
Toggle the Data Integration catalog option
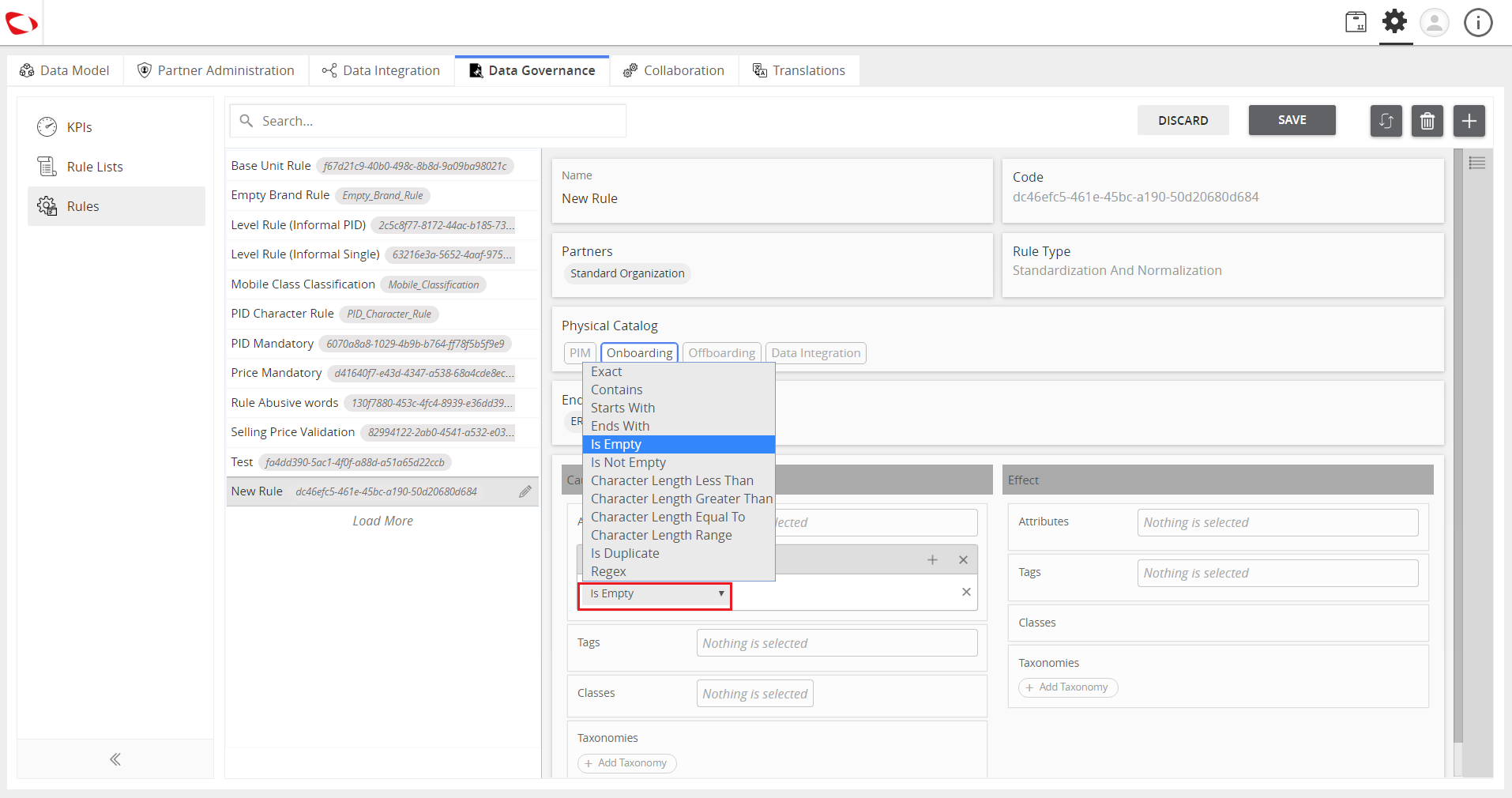pos(816,353)
